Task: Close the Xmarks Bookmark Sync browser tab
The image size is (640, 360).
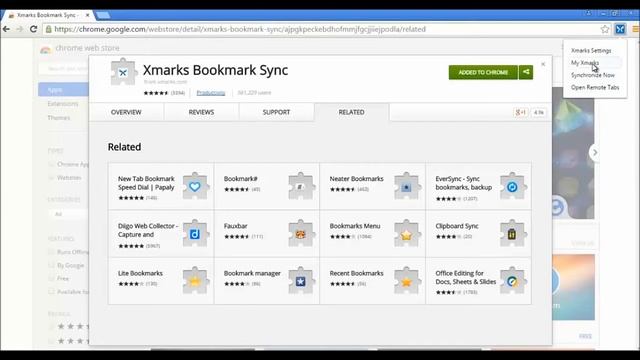Action: point(87,15)
